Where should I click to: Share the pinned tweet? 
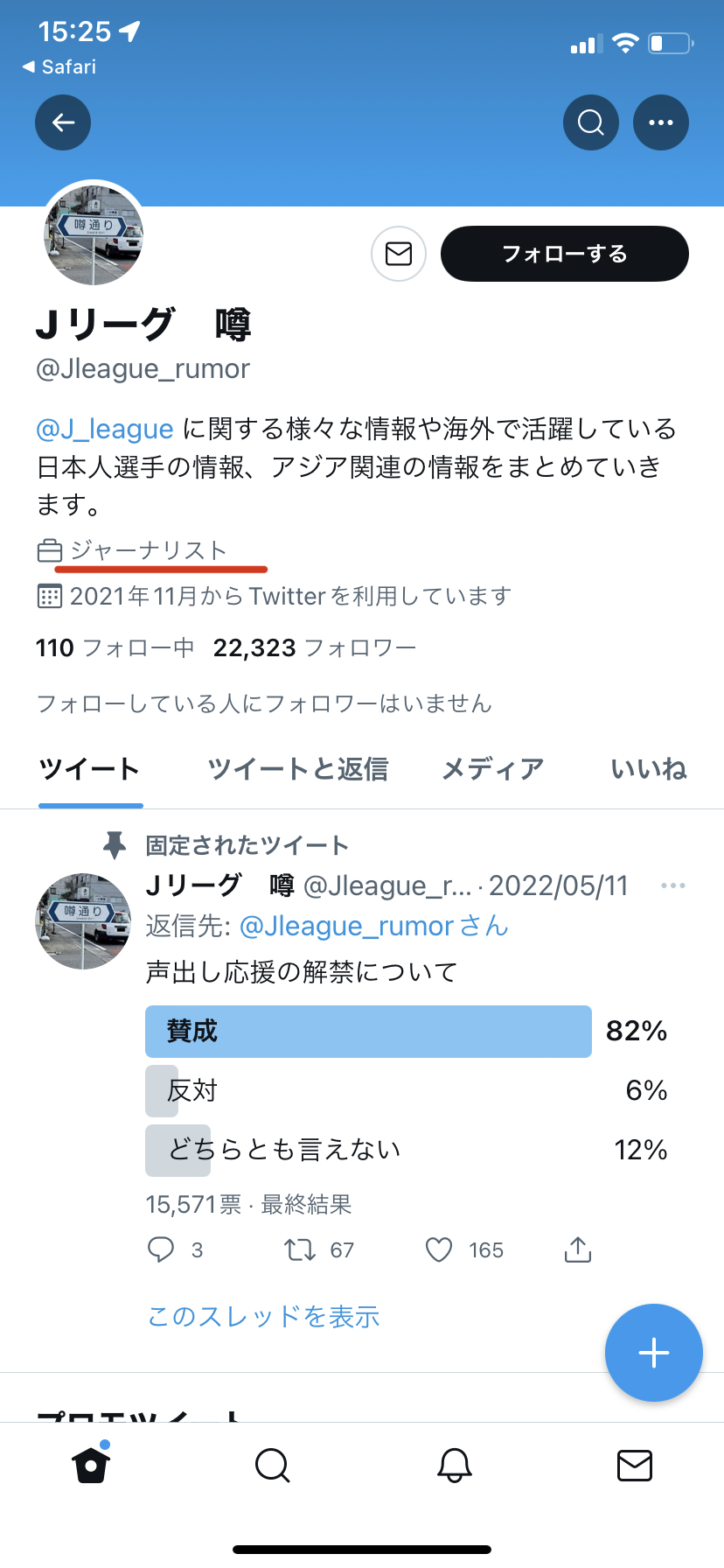(578, 1249)
